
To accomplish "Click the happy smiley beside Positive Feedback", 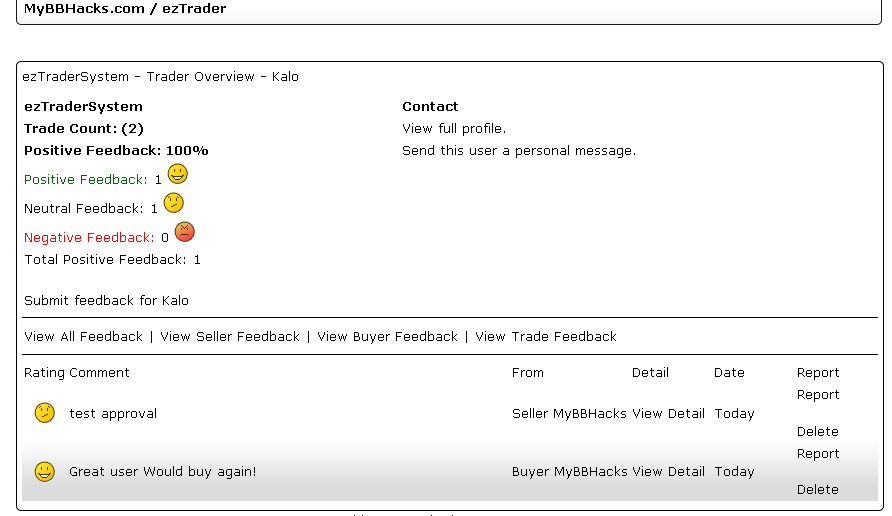I will click(x=177, y=174).
